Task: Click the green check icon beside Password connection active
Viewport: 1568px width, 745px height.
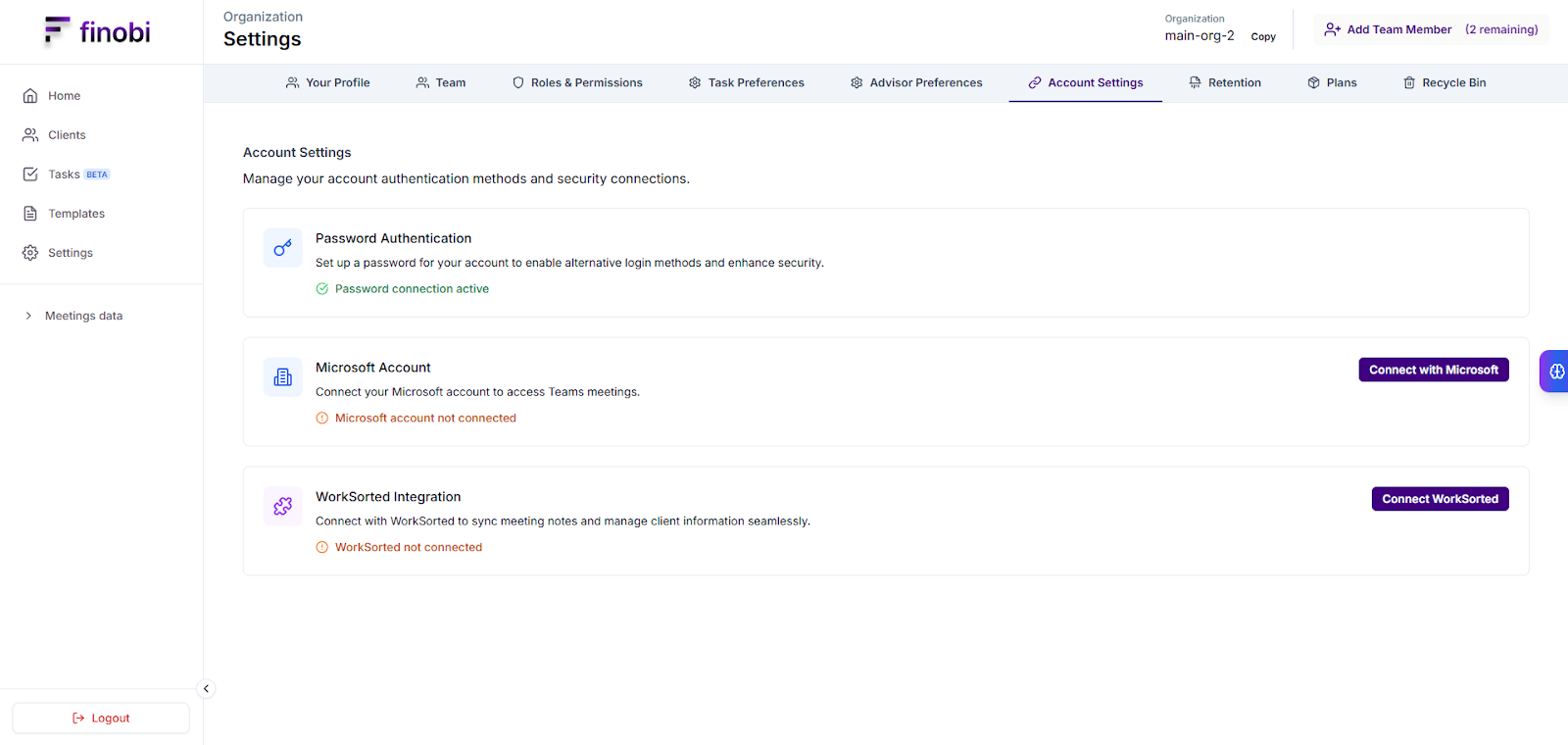Action: [x=322, y=289]
